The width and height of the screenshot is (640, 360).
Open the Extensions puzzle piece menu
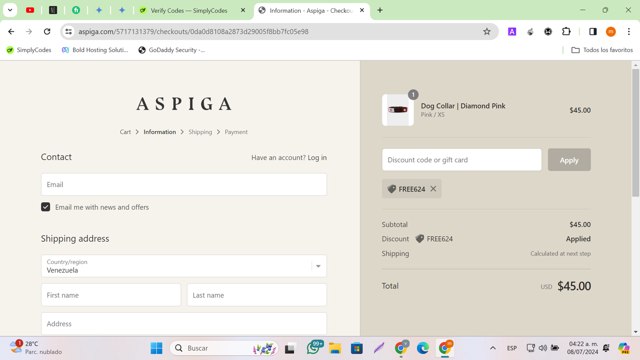tap(566, 31)
